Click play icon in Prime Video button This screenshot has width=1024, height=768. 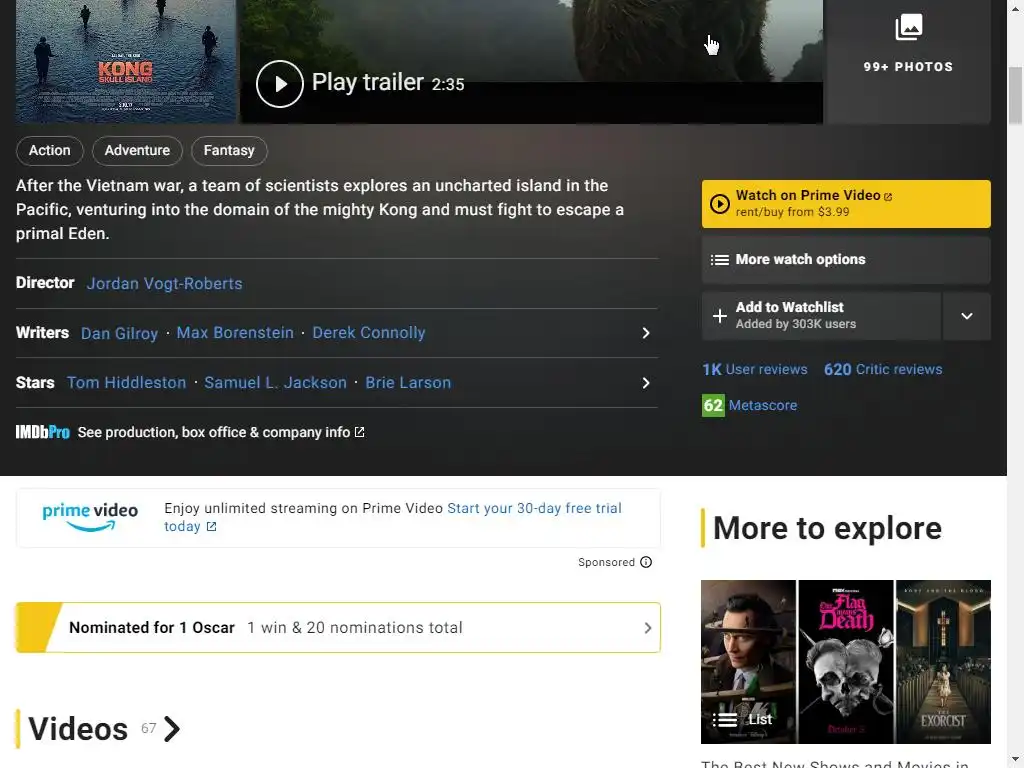point(720,204)
